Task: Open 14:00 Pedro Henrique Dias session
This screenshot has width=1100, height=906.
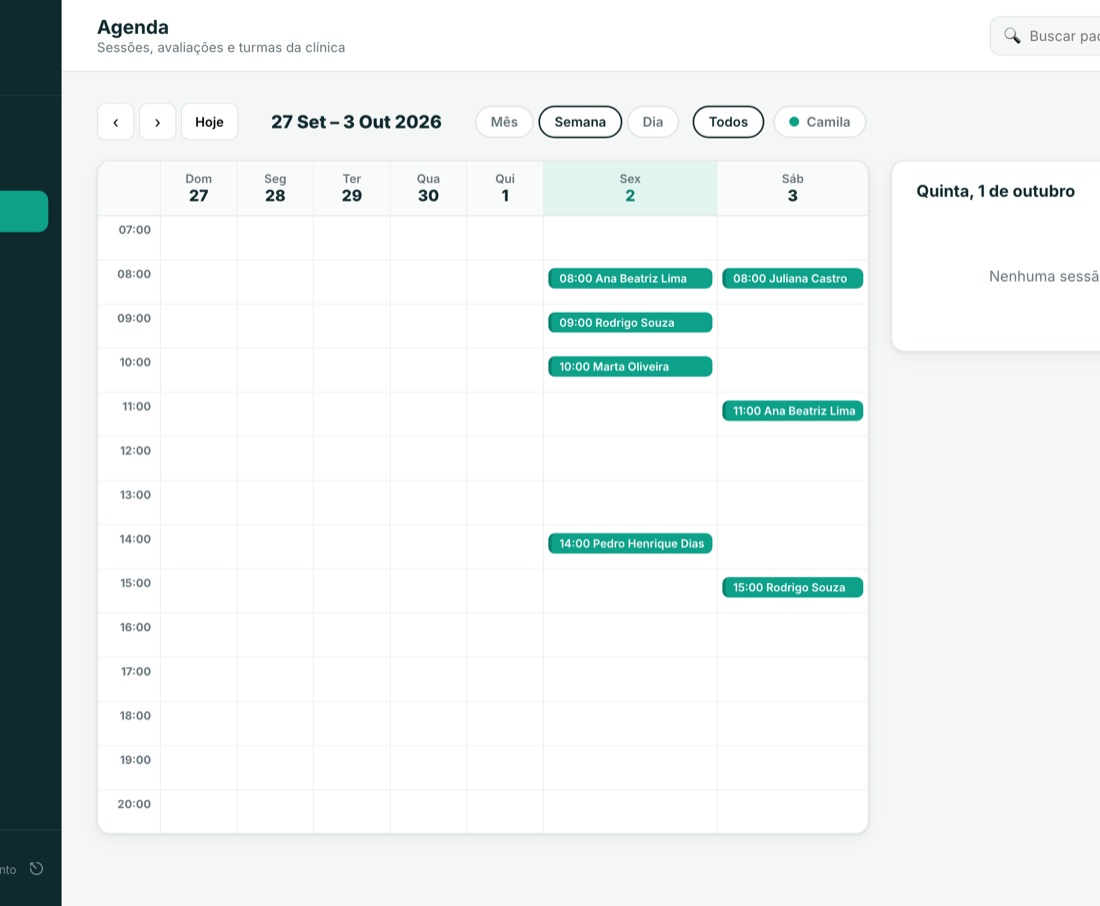Action: 630,544
